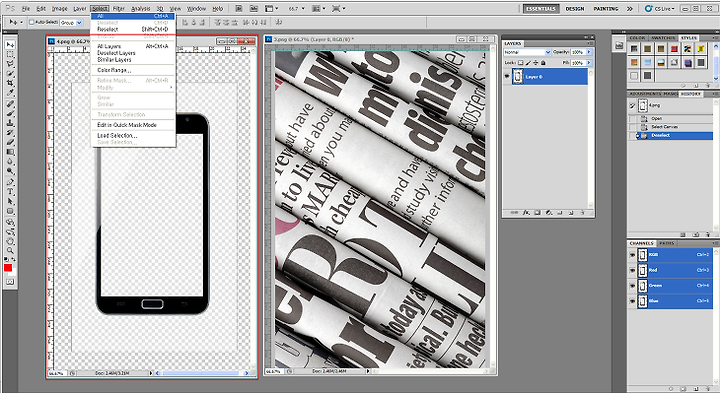Select the Spot Healing Brush tool
720x393 pixels.
click(10, 104)
